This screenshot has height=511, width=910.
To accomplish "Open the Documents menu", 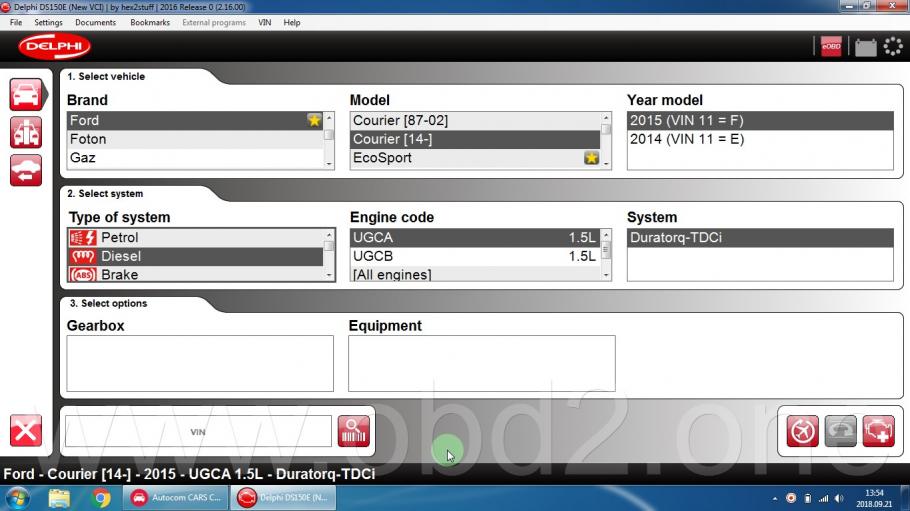I will pyautogui.click(x=95, y=23).
